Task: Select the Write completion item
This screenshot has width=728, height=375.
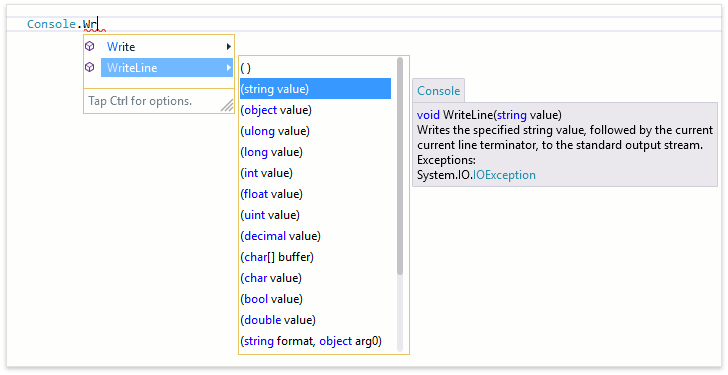Action: pos(167,46)
